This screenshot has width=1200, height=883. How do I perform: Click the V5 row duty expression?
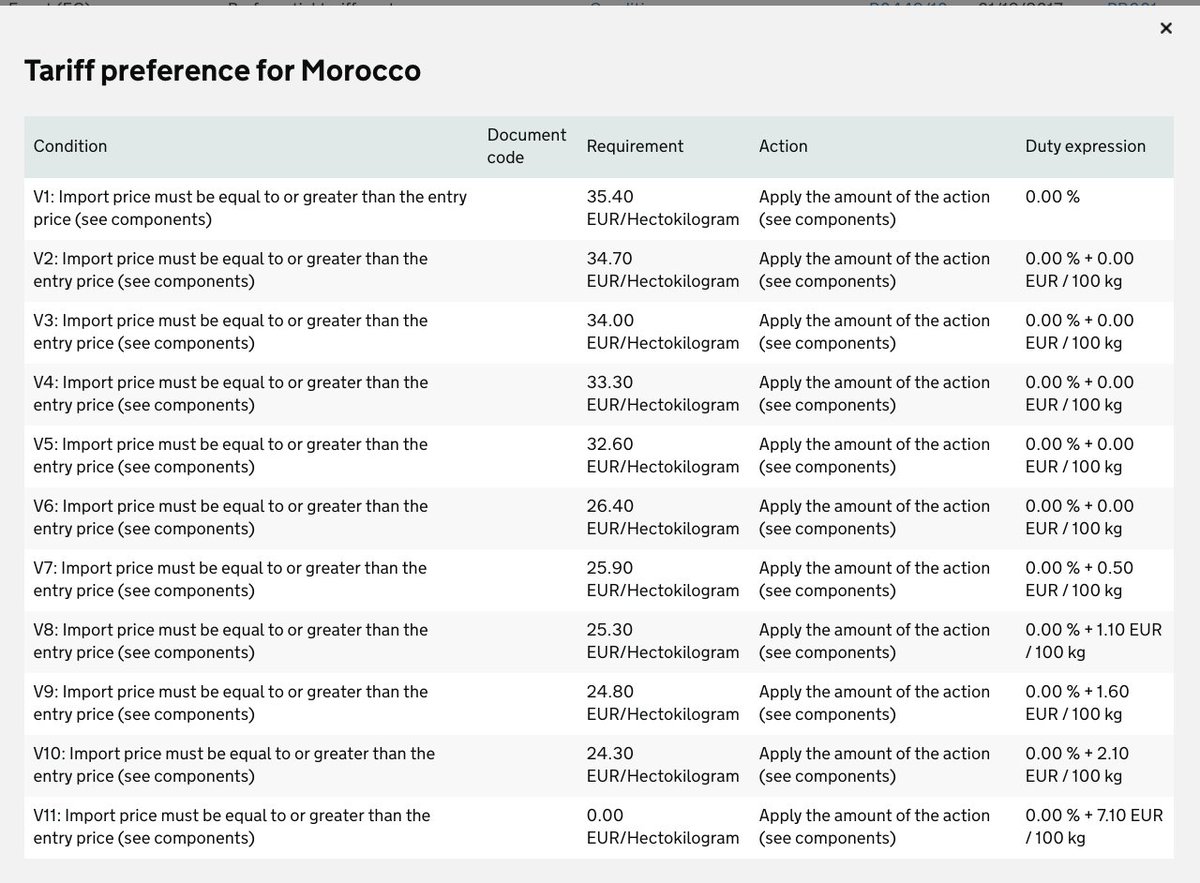(x=1080, y=456)
